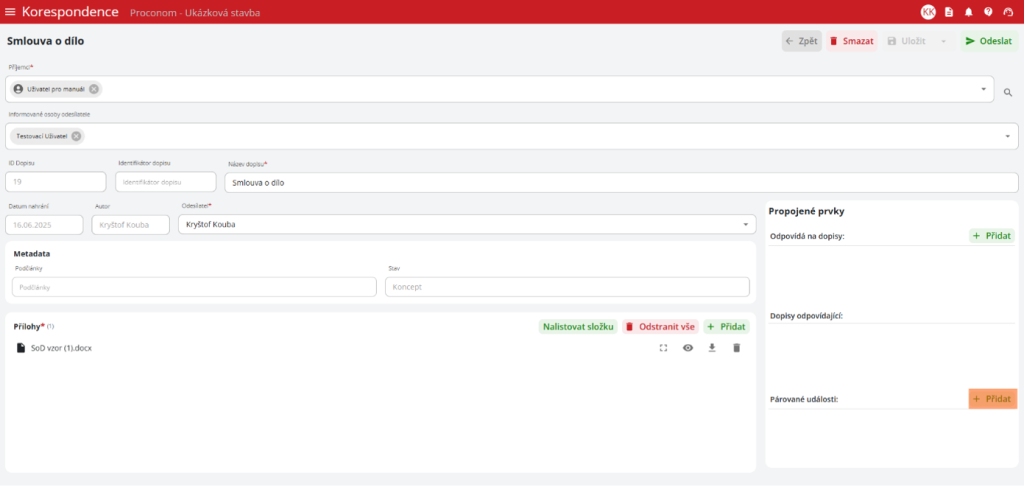Open the notifications bell
Image resolution: width=1024 pixels, height=487 pixels.
[x=968, y=12]
